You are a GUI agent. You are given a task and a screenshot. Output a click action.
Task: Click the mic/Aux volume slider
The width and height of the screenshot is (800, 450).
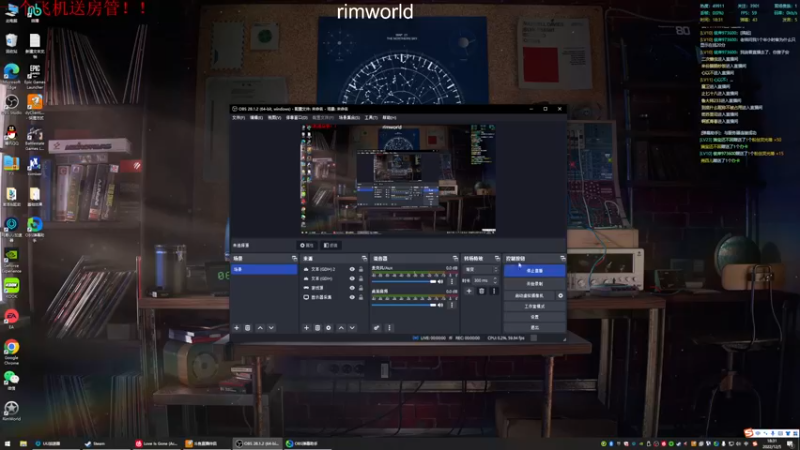coord(404,281)
